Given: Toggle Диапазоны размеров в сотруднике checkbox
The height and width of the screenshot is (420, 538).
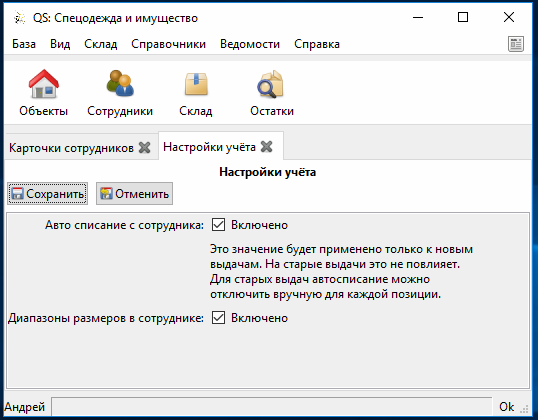Looking at the screenshot, I should click(x=218, y=318).
